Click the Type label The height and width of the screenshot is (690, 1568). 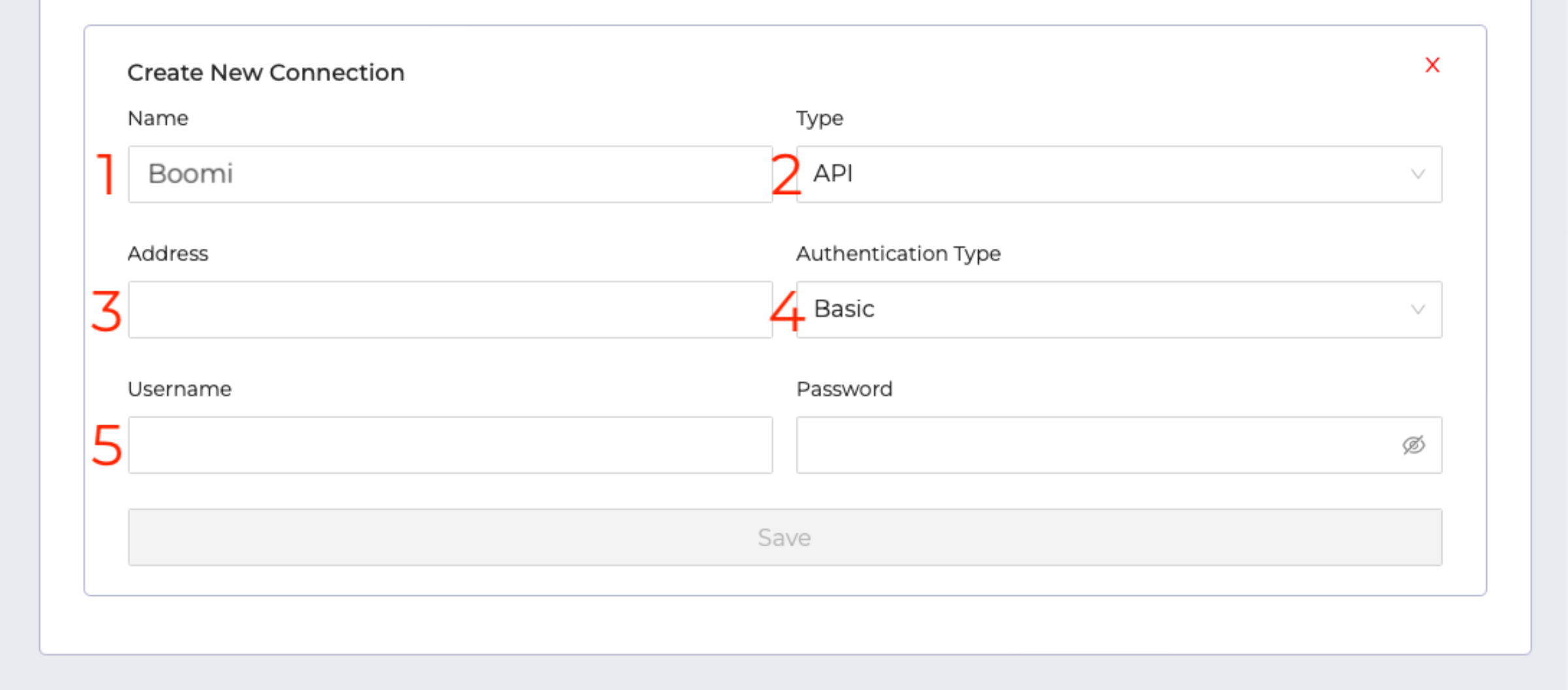tap(820, 119)
